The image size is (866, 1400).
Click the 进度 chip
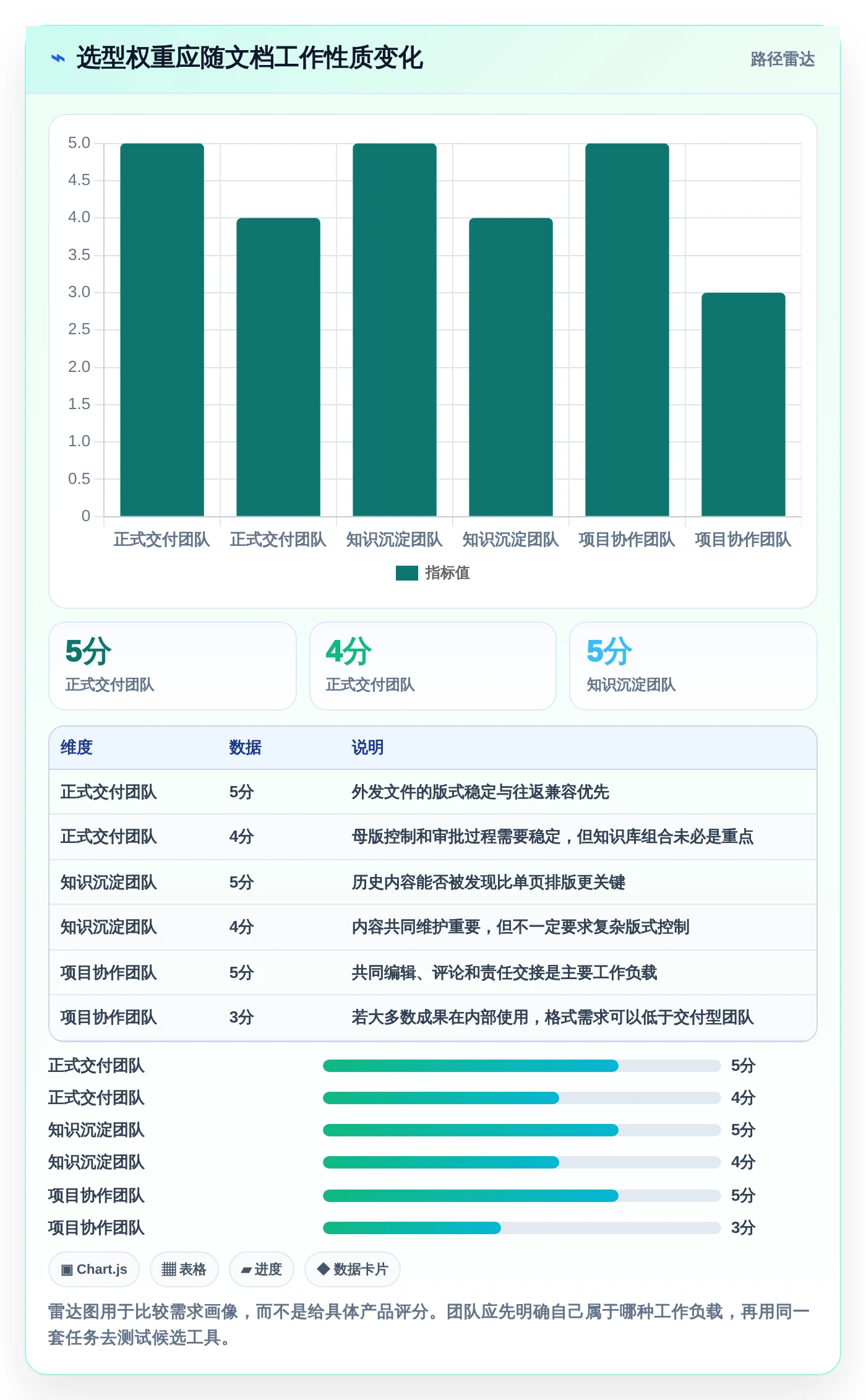click(x=262, y=1269)
